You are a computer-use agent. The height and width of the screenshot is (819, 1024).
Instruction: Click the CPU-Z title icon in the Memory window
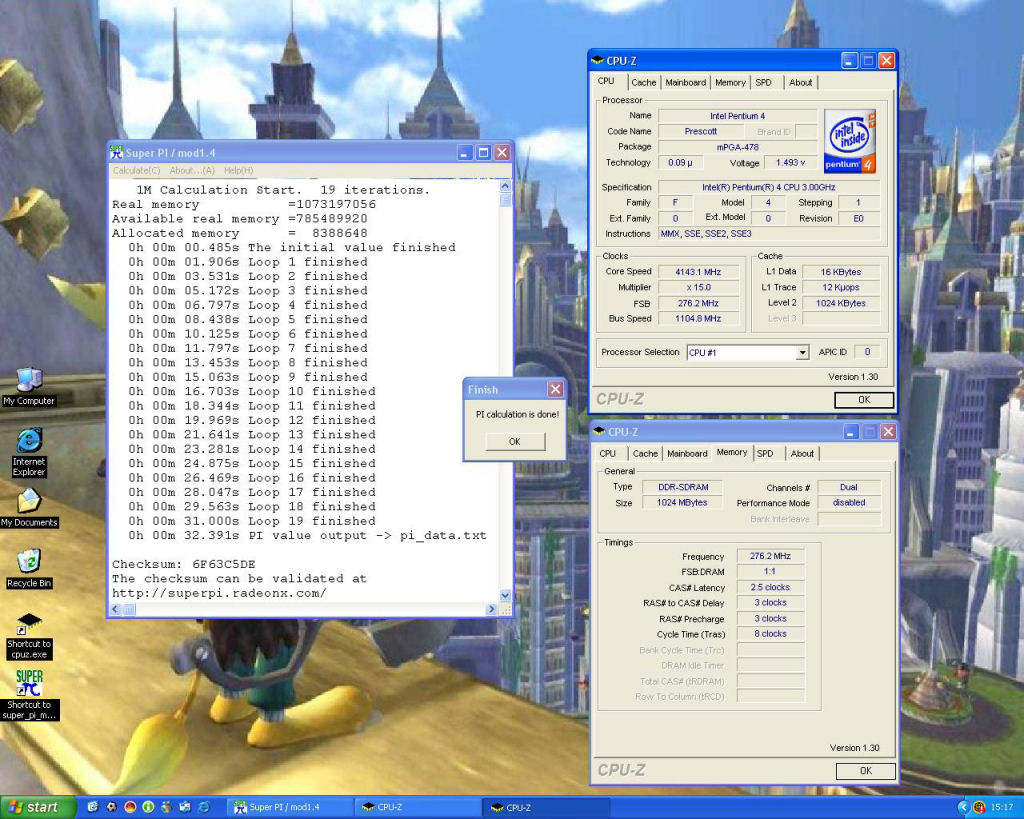[x=598, y=432]
